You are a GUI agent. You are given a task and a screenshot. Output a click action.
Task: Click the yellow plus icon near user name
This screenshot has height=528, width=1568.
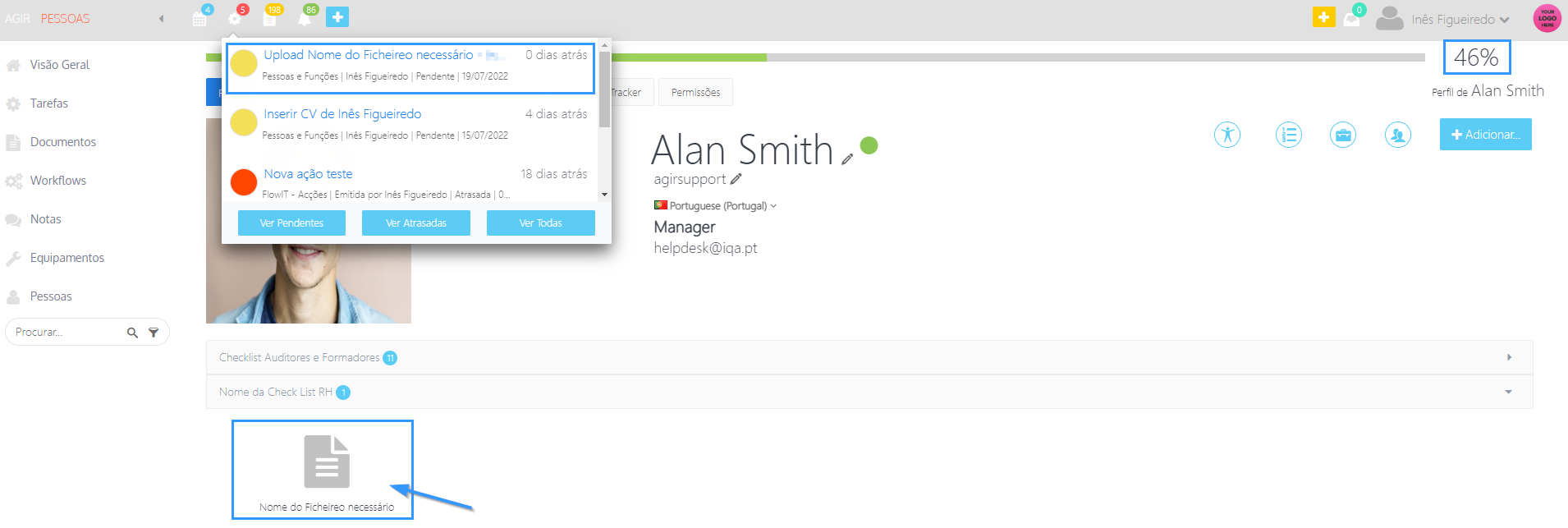1324,17
